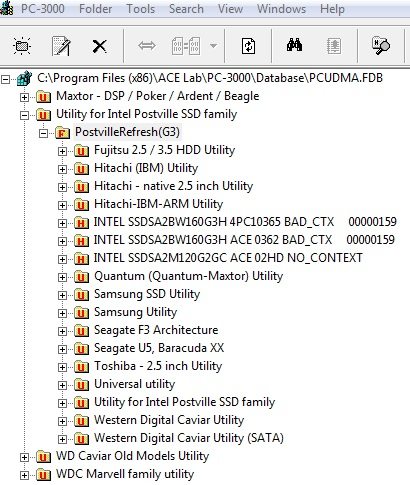Open the Tools menu

140,9
